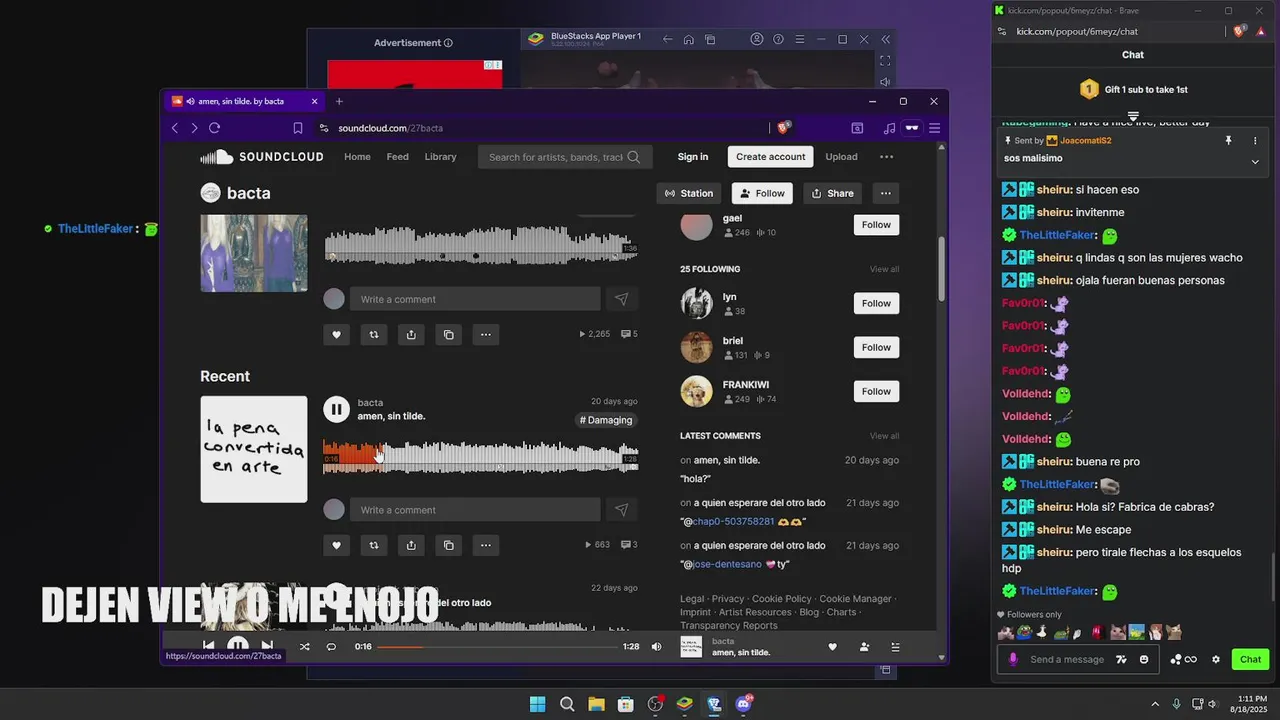The width and height of the screenshot is (1280, 720).
Task: Open more options for top track
Action: point(486,335)
